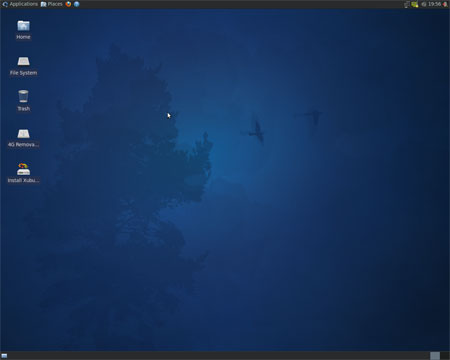Click the empty window list in bottom panel
Screen dimensions: 450x360
tap(217, 356)
